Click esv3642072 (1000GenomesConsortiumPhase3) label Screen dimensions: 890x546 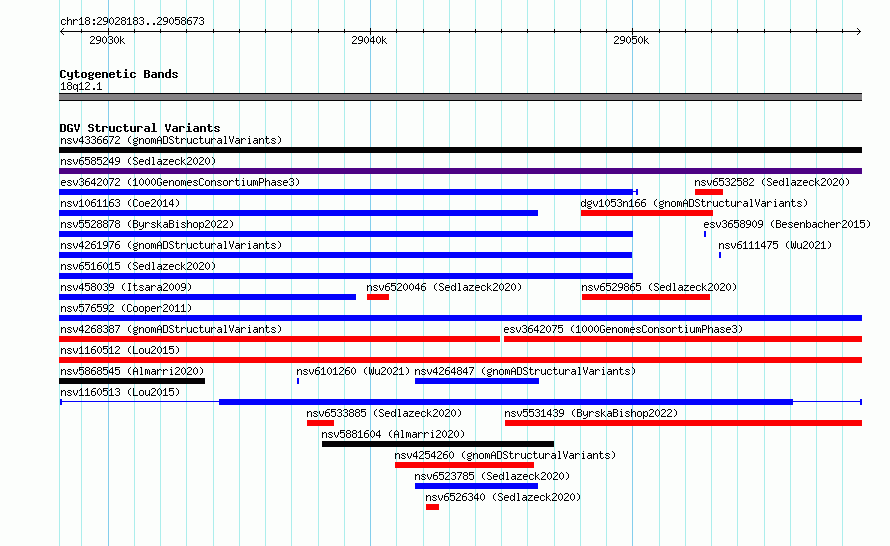(x=180, y=182)
